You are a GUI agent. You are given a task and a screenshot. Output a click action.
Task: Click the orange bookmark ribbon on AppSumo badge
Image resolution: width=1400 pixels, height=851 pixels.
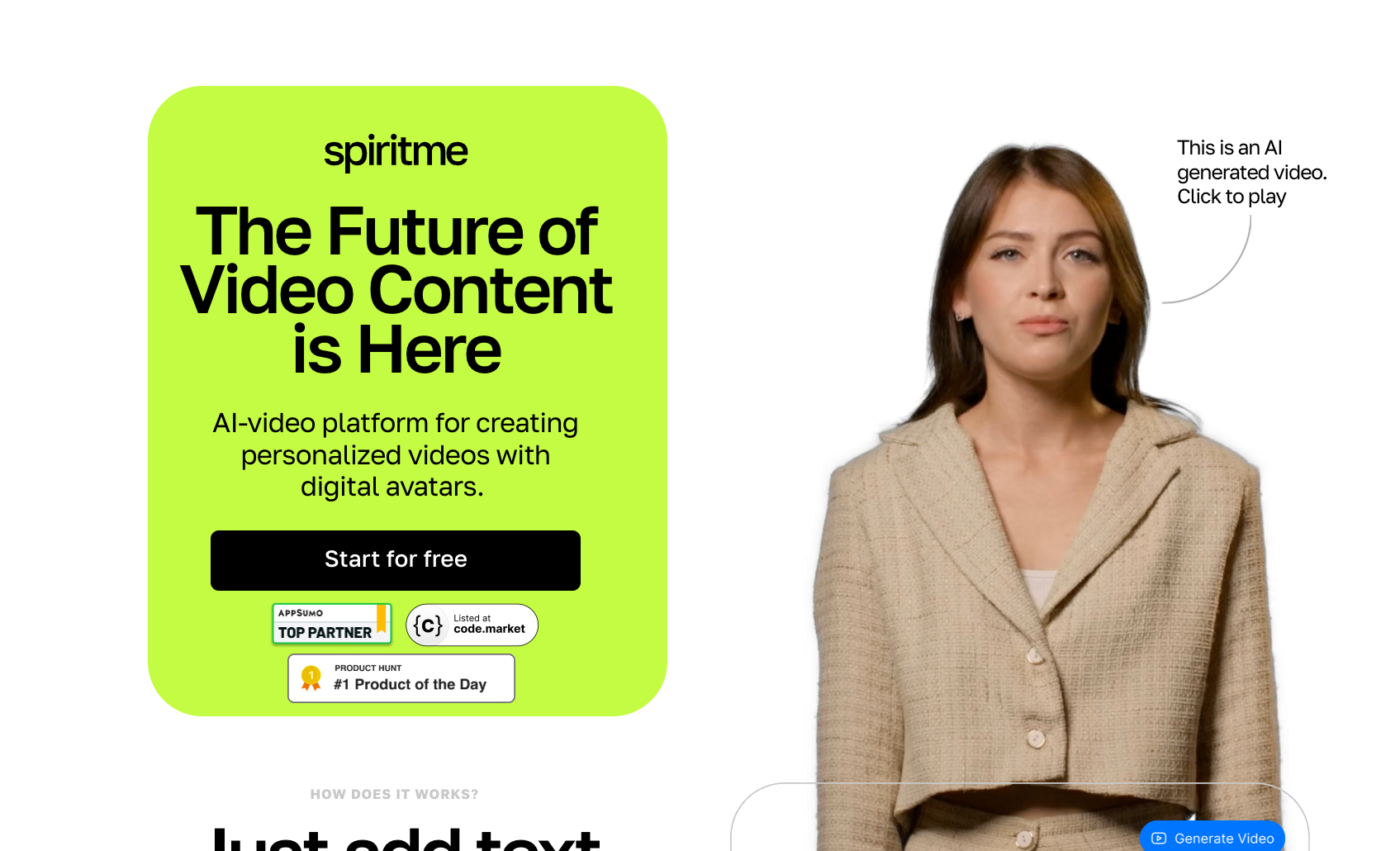click(382, 618)
